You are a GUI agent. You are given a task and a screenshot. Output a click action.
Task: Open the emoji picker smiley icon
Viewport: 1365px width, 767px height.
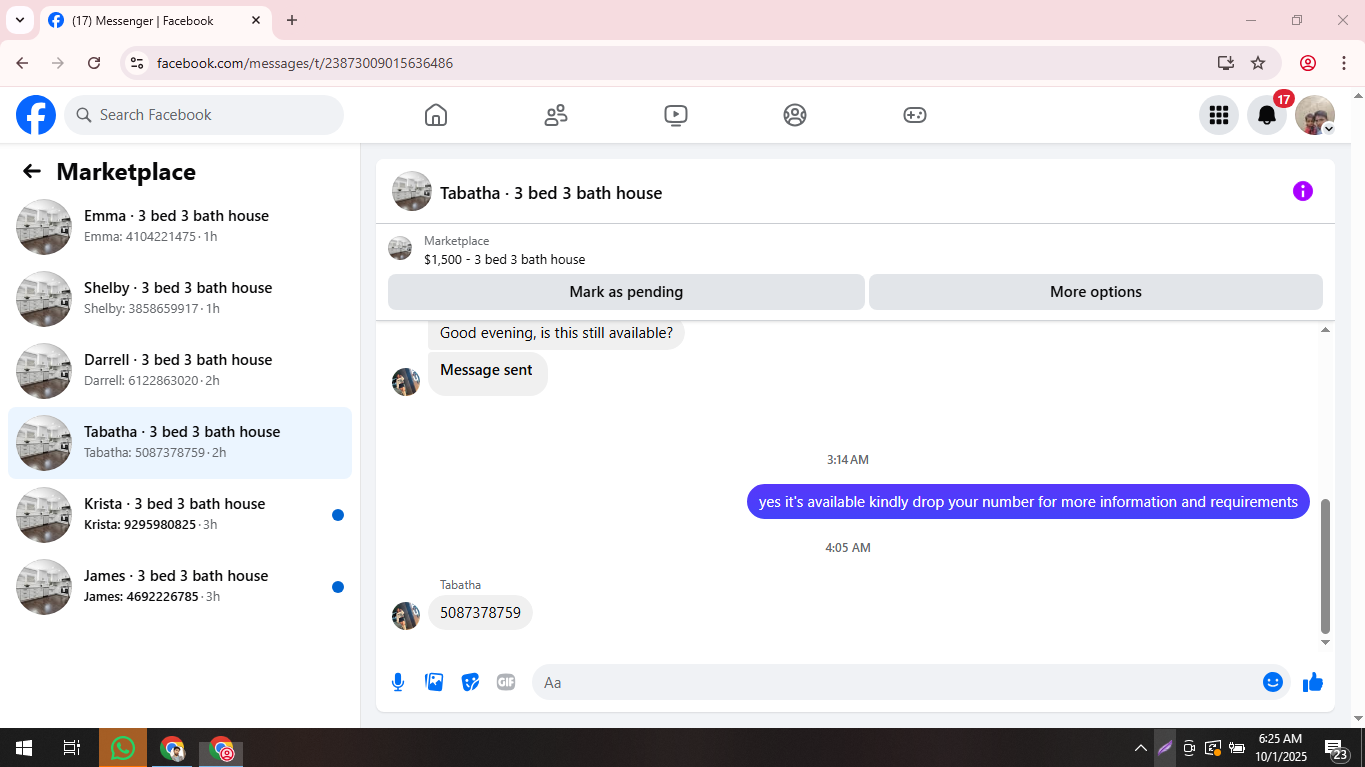[x=1273, y=682]
